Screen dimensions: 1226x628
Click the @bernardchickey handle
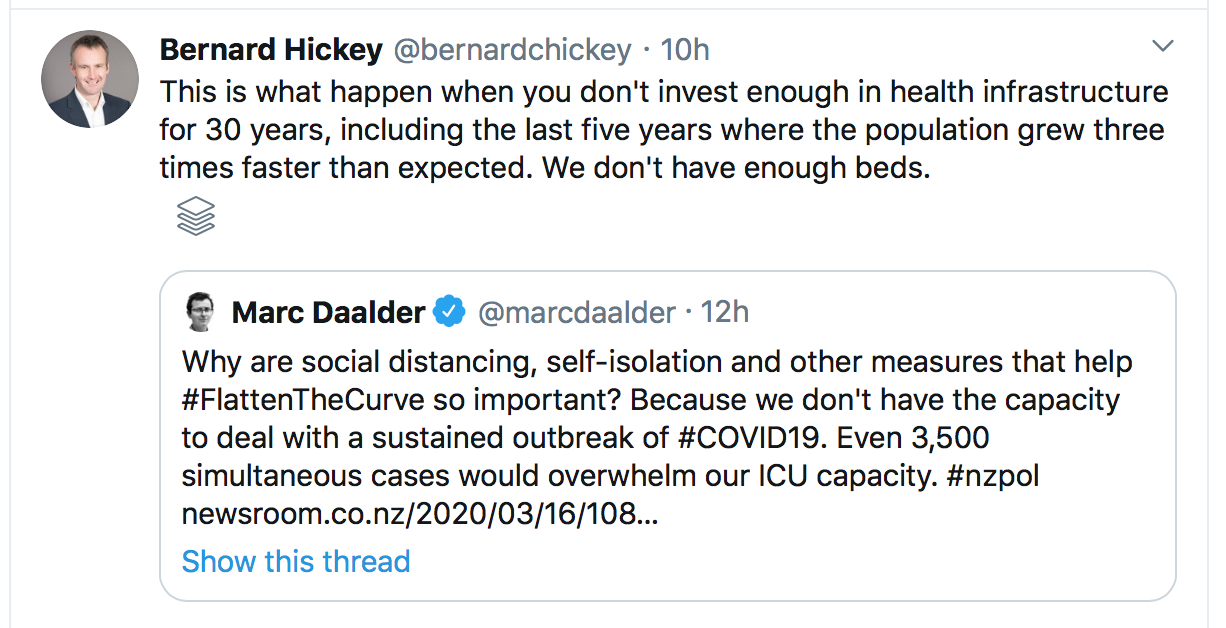[x=513, y=49]
